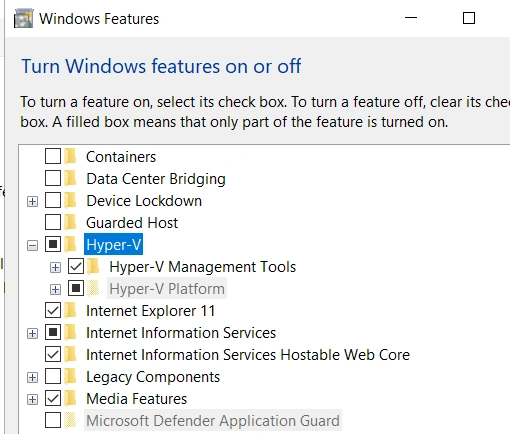510x434 pixels.
Task: Select the Legacy Components item
Action: (x=153, y=377)
